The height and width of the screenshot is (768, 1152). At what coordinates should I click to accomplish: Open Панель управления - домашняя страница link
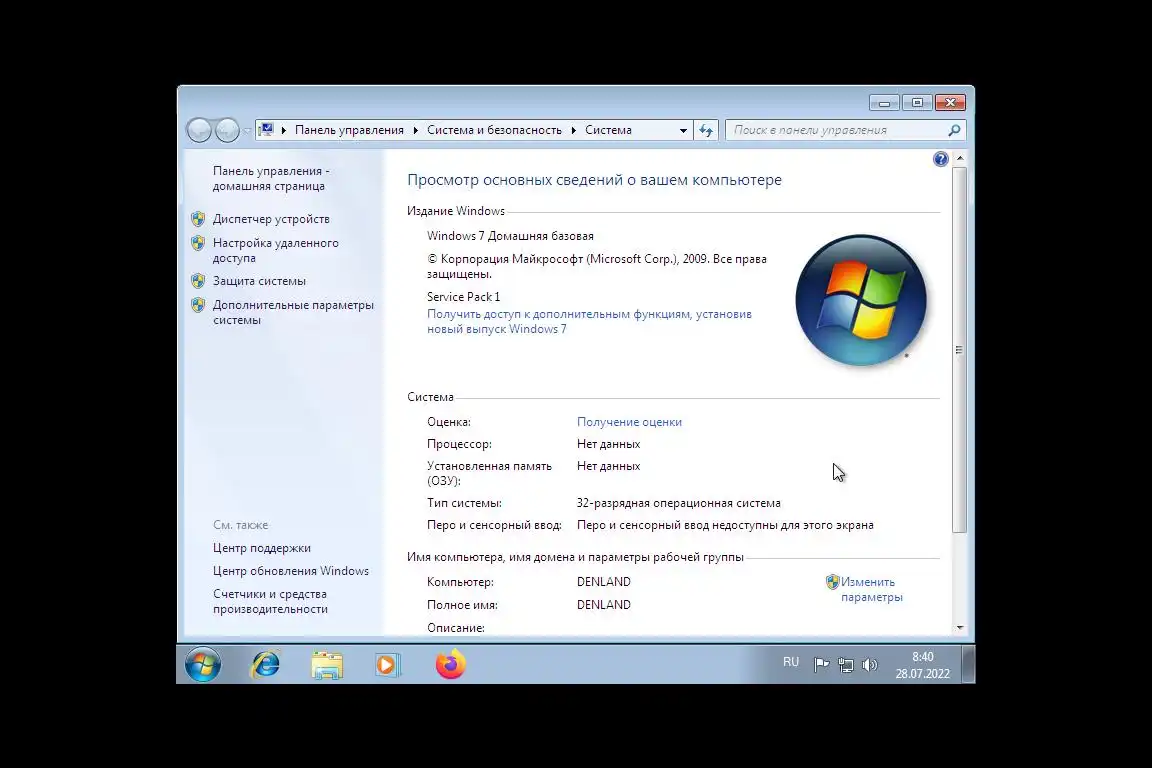pos(271,179)
